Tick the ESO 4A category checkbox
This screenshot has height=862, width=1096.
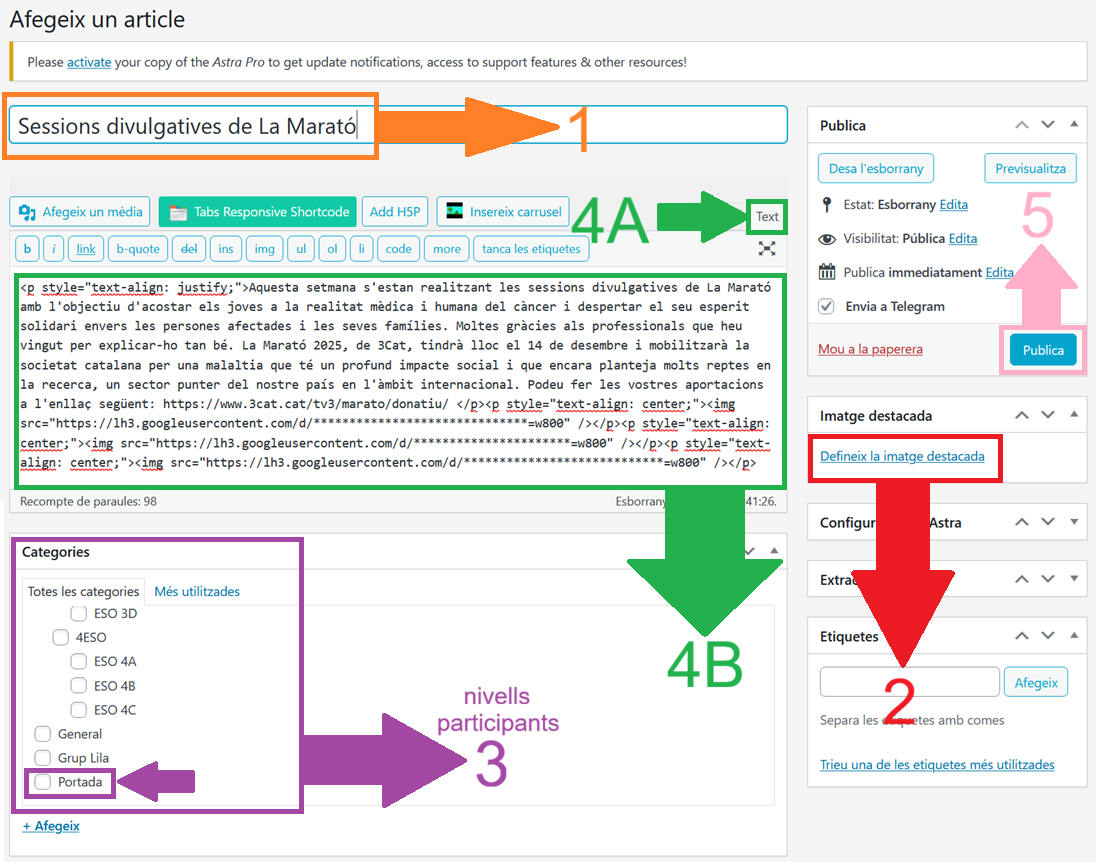pos(79,661)
